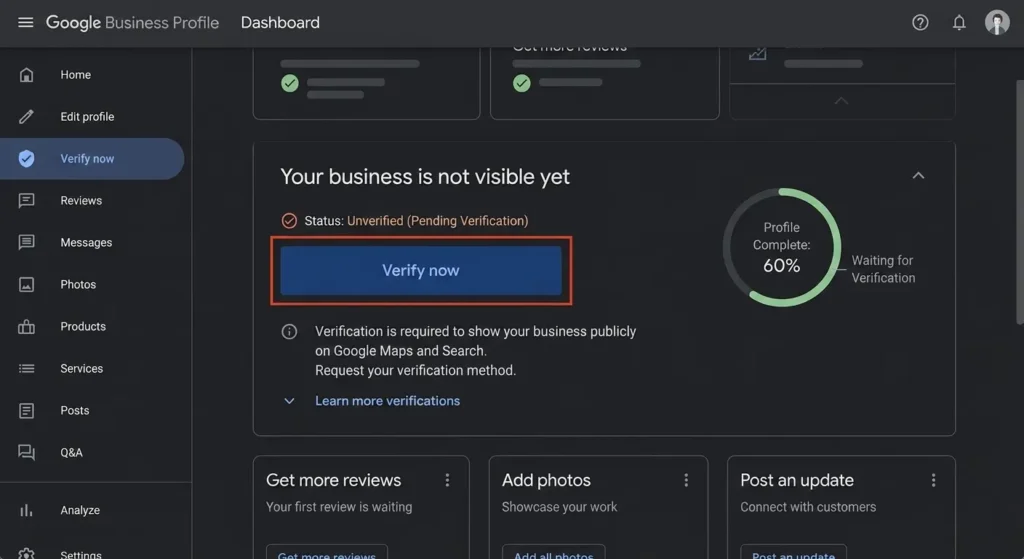Open Analyze text in sidebar
This screenshot has width=1024, height=559.
tap(80, 511)
